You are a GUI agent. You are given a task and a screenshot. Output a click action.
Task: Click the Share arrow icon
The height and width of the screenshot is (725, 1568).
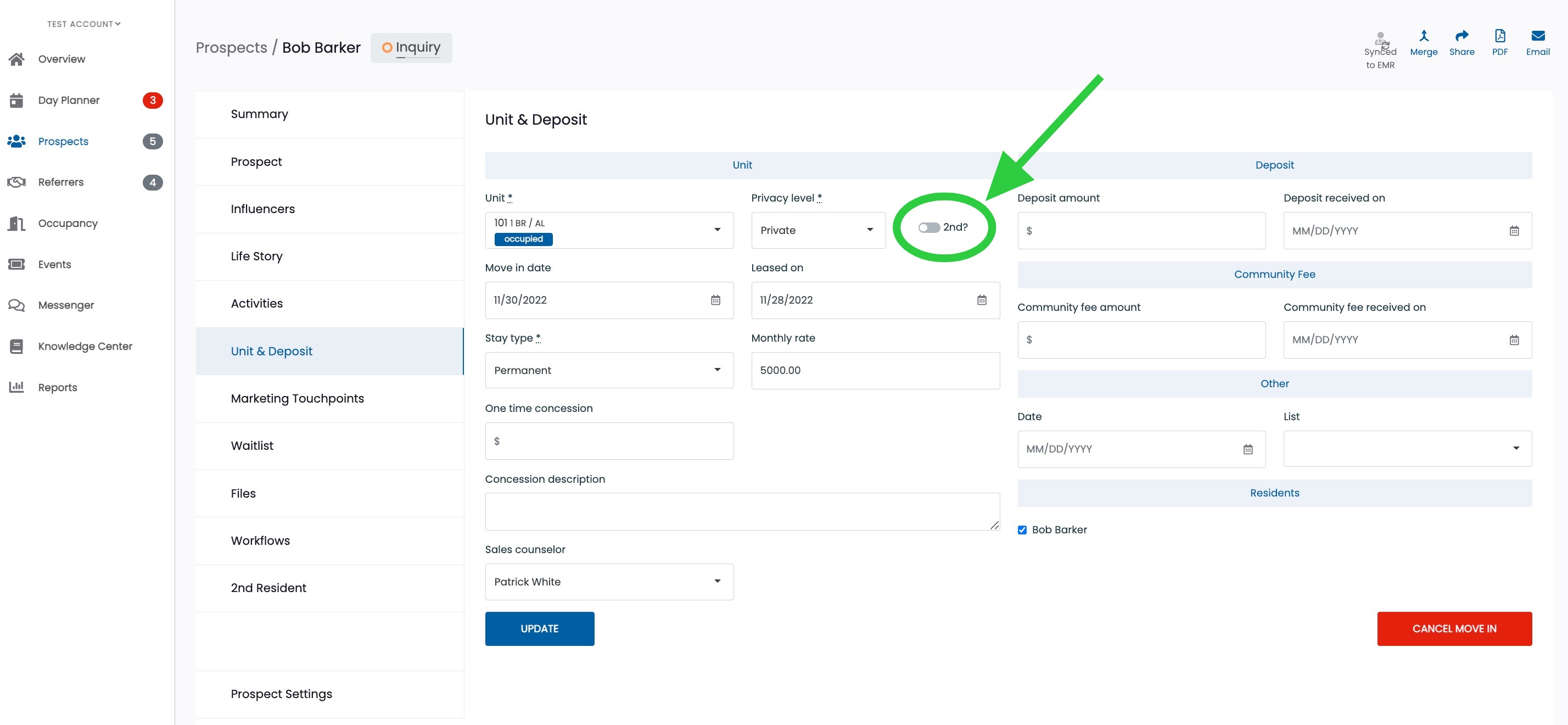pyautogui.click(x=1461, y=36)
